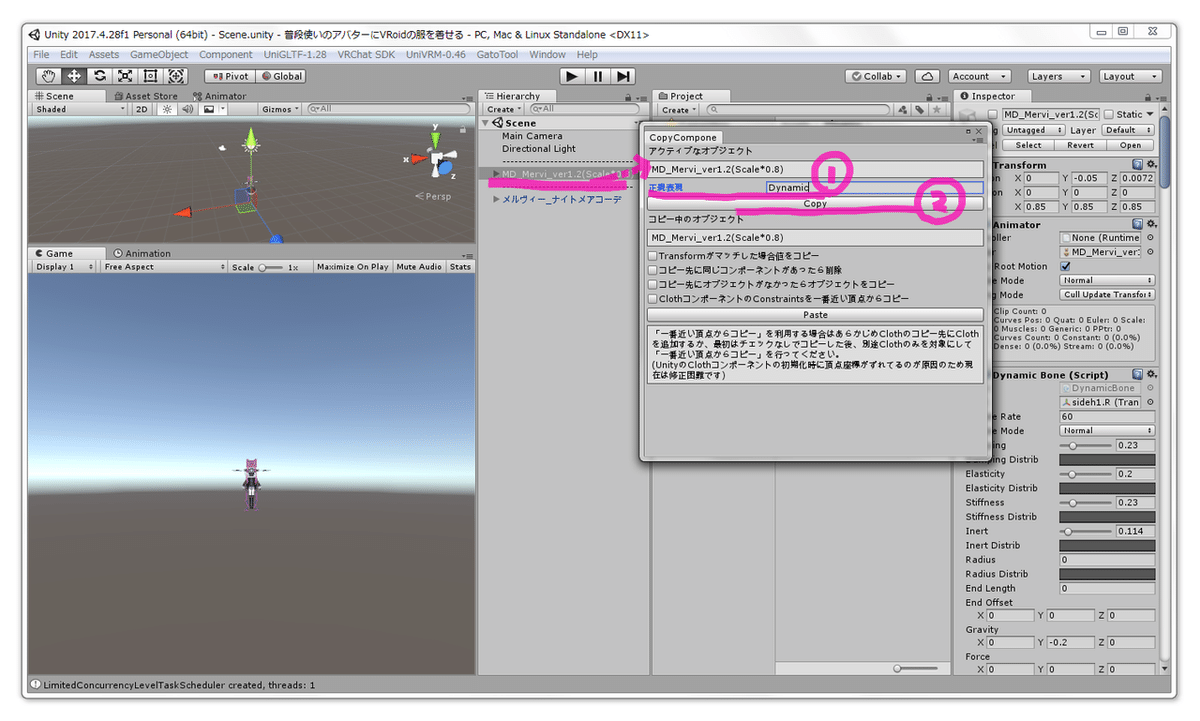Image resolution: width=1200 pixels, height=721 pixels.
Task: Toggle Maximize On Play
Action: 352,267
